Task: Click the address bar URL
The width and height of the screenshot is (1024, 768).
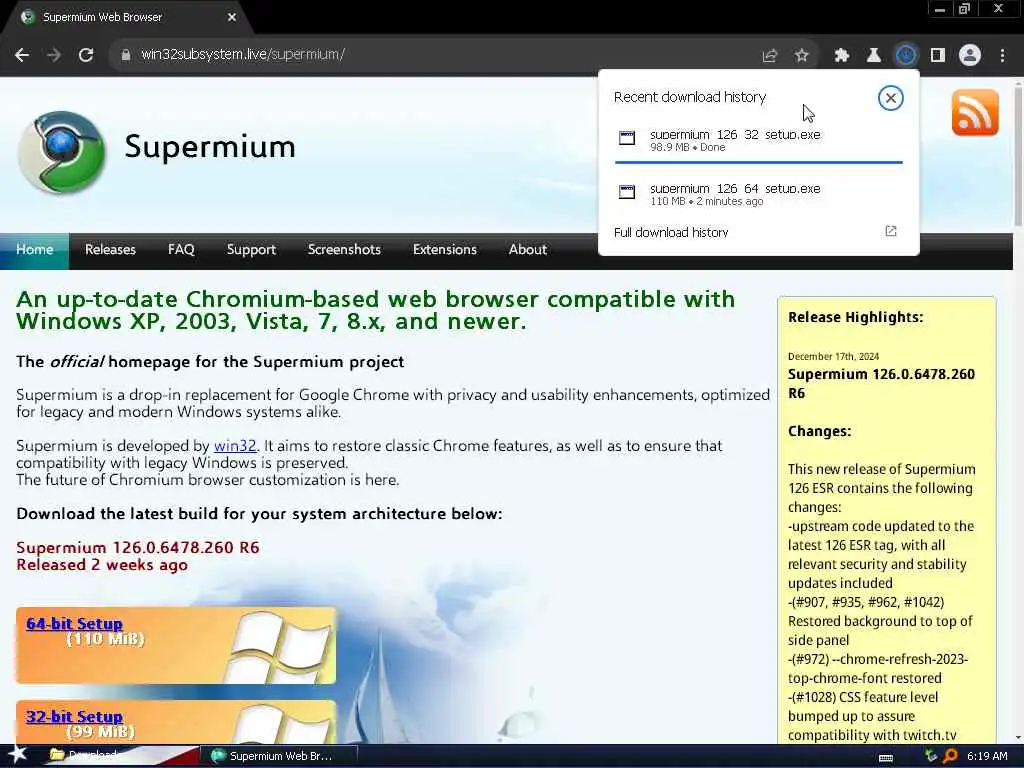Action: tap(243, 55)
